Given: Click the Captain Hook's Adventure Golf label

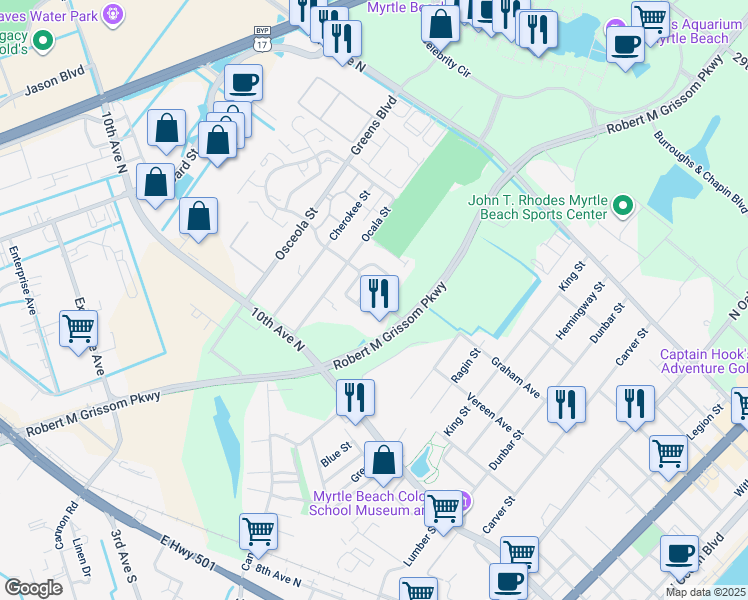Looking at the screenshot, I should point(704,361).
